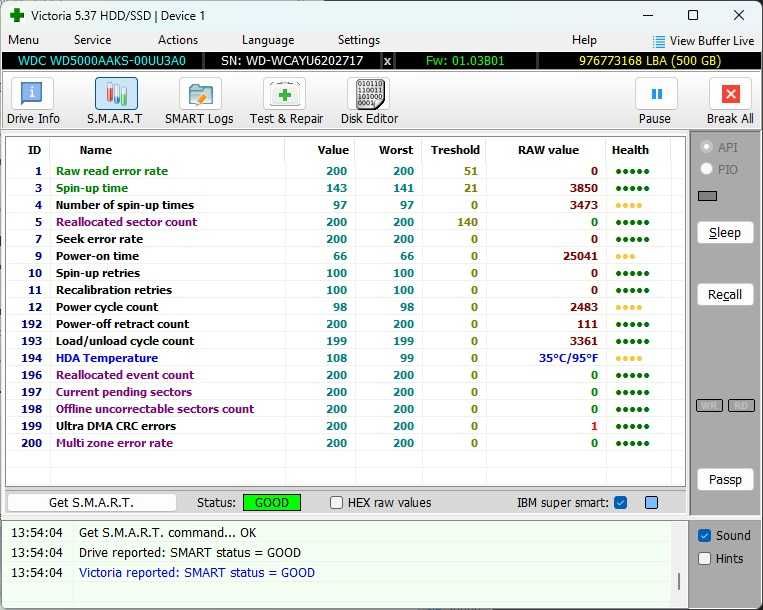Image resolution: width=763 pixels, height=610 pixels.
Task: Click the green GOOD status indicator
Action: click(272, 502)
